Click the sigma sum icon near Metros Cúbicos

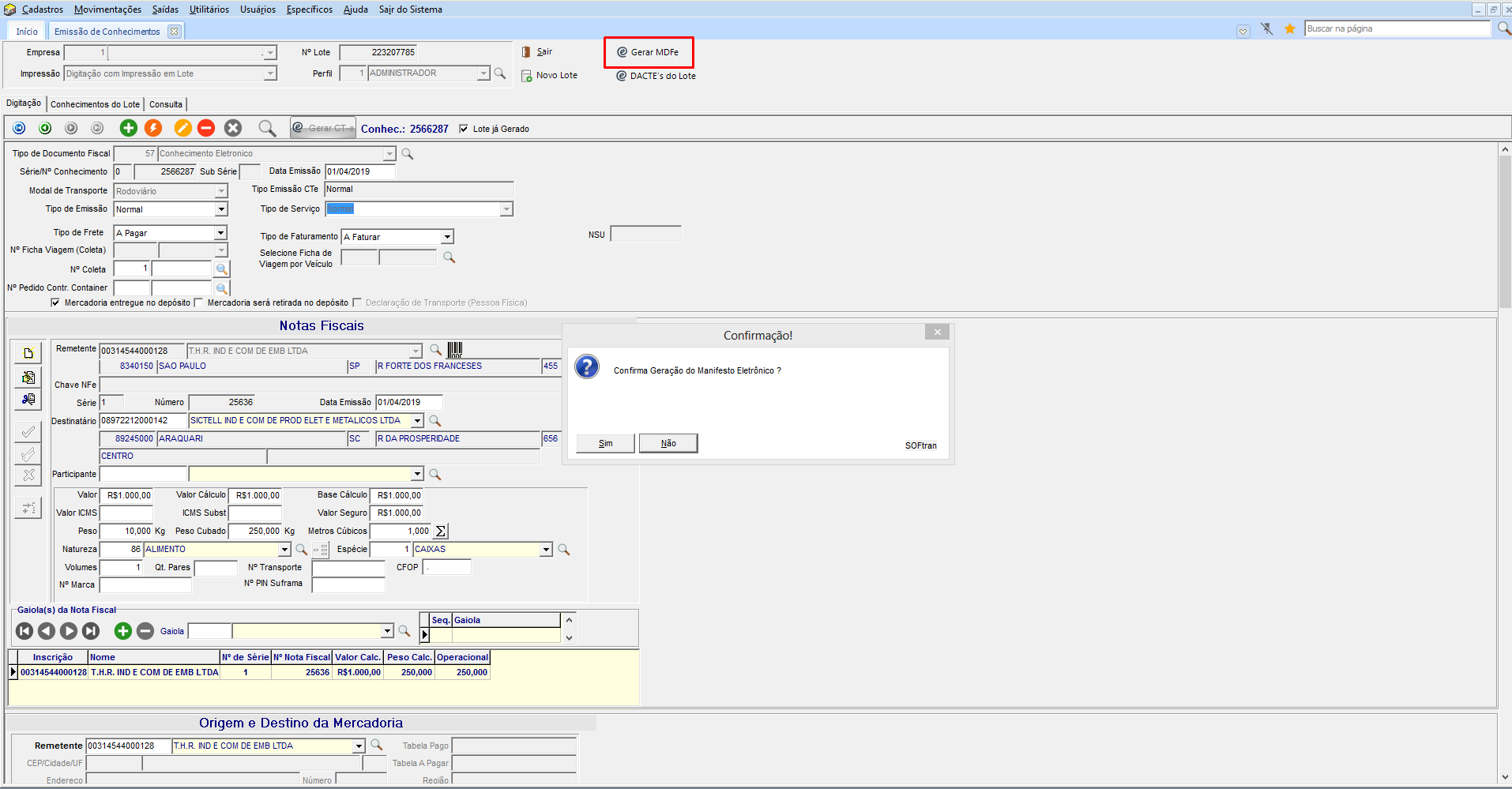pos(441,532)
